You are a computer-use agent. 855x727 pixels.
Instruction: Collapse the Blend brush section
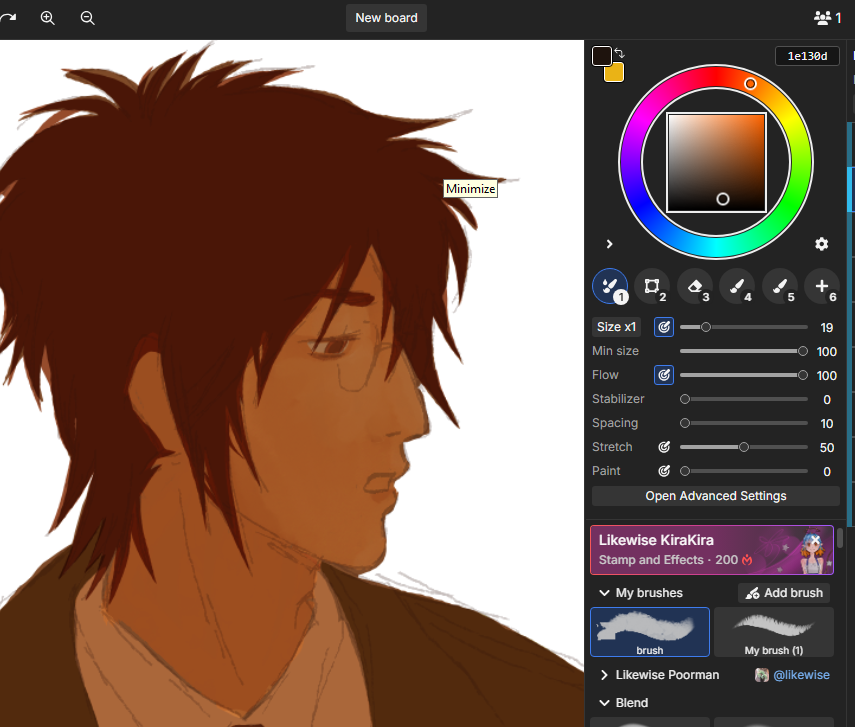604,703
